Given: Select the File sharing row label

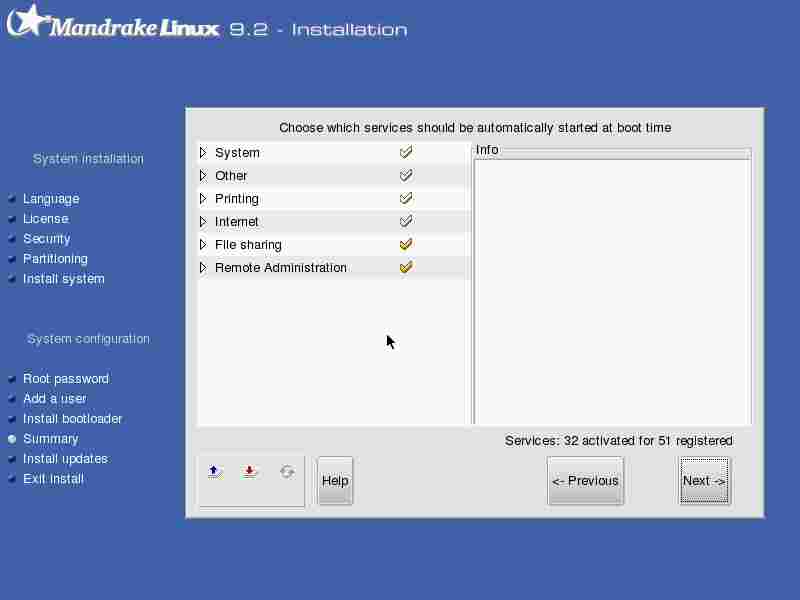Looking at the screenshot, I should (248, 245).
